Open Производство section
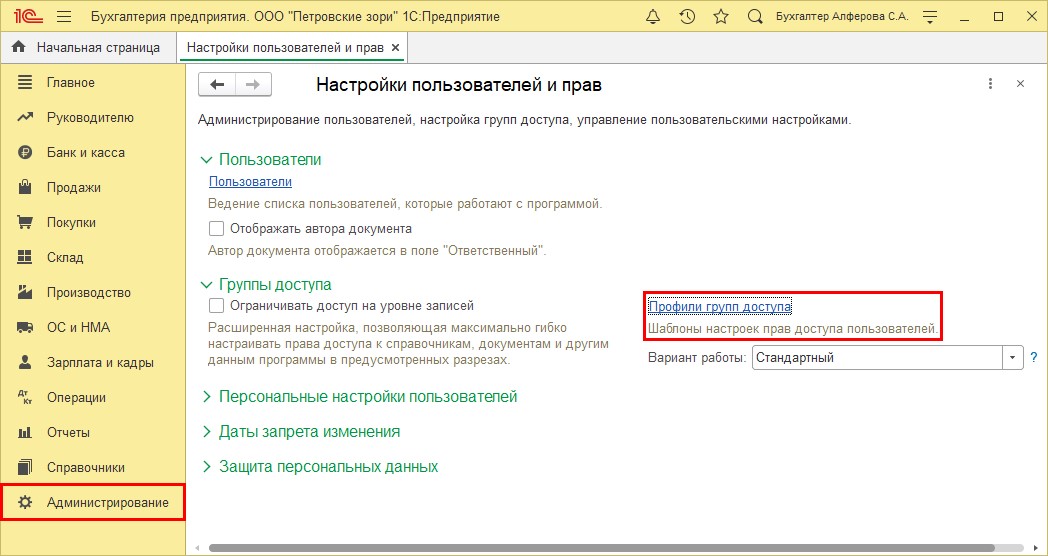Image resolution: width=1048 pixels, height=556 pixels. pos(93,292)
